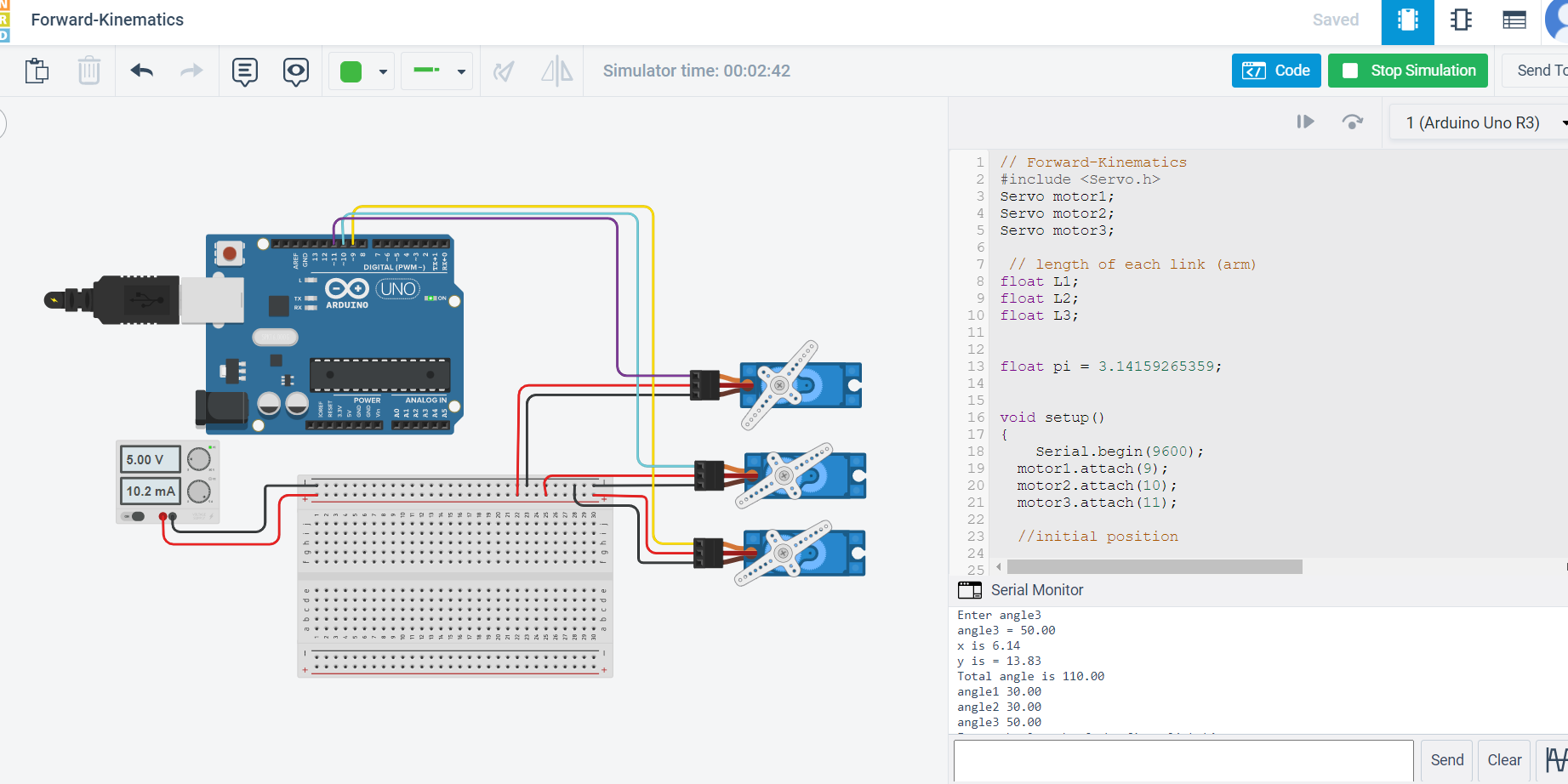1568x784 pixels.
Task: Click the Rotate icon in the toolbar
Action: coord(504,71)
